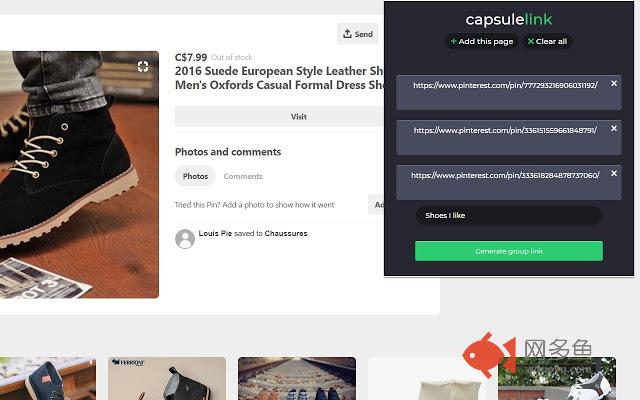
Task: Click Louis Pie's profile avatar
Action: (x=185, y=239)
